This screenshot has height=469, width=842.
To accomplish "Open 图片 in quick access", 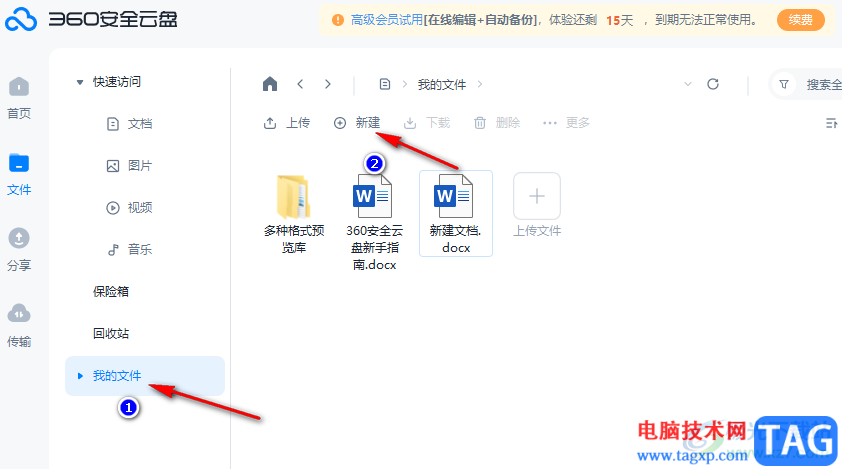I will [129, 166].
